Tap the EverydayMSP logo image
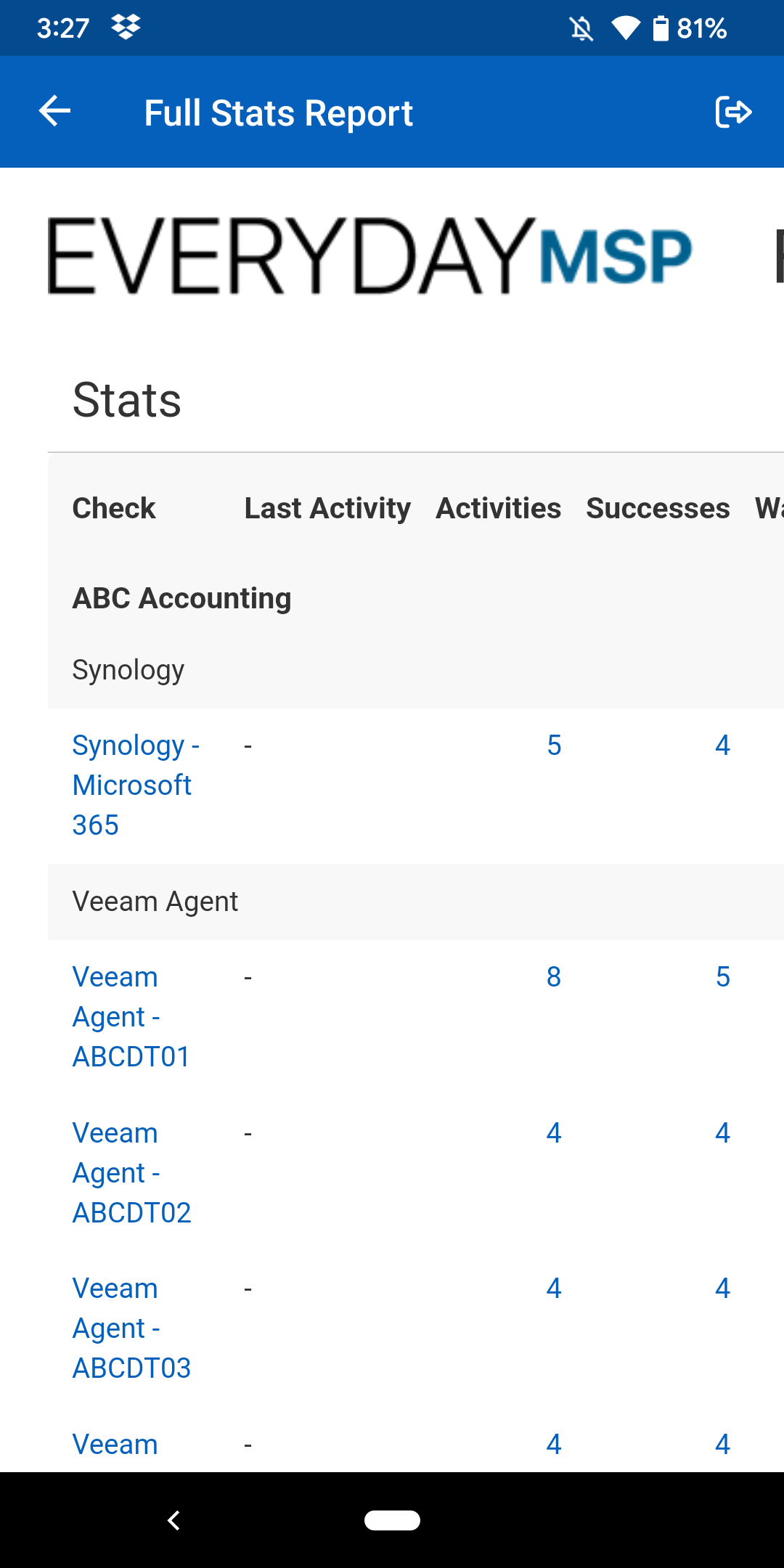This screenshot has width=784, height=1568. coord(369,256)
